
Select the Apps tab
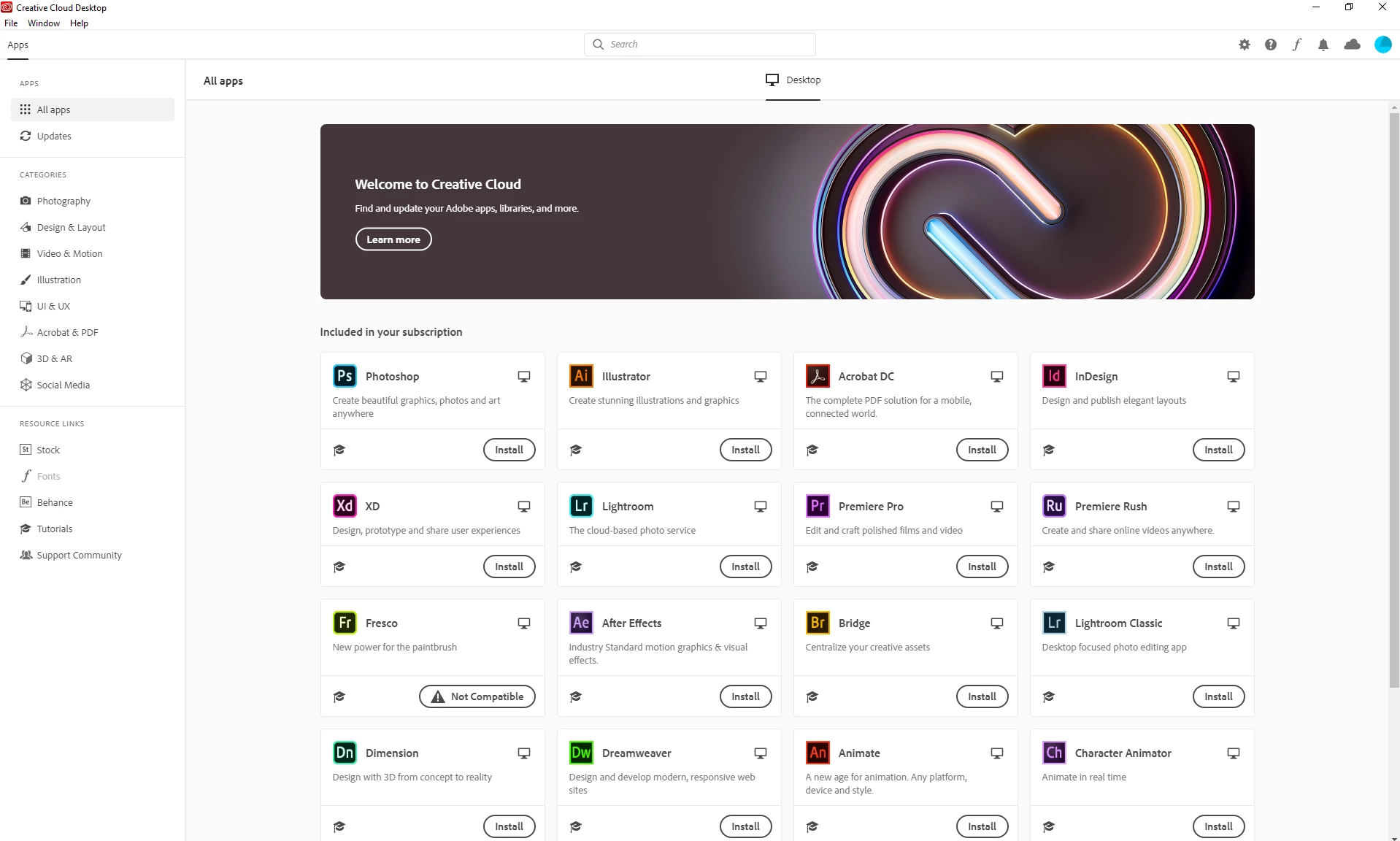pyautogui.click(x=18, y=45)
